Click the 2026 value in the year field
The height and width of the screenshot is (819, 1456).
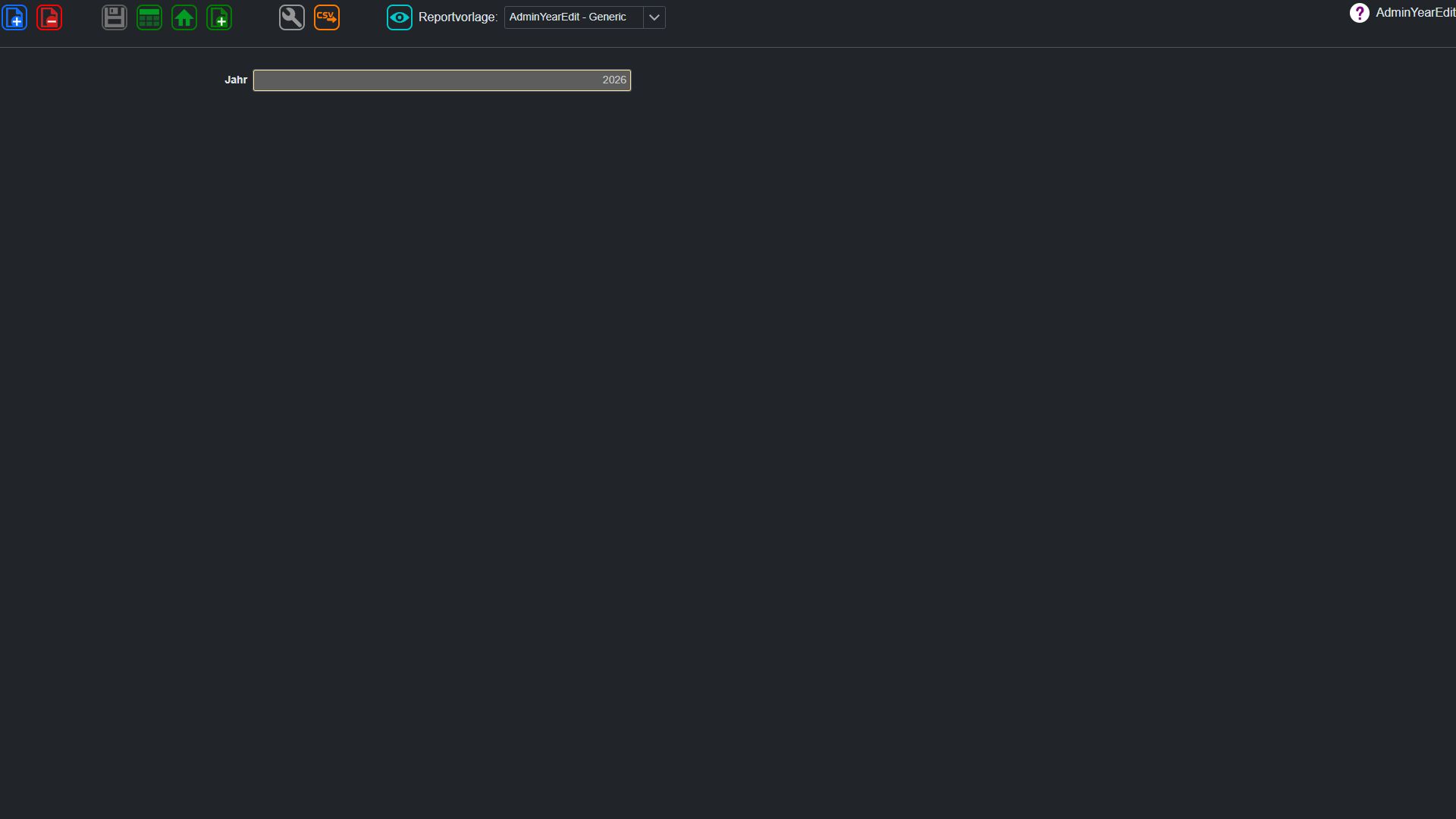pos(614,80)
